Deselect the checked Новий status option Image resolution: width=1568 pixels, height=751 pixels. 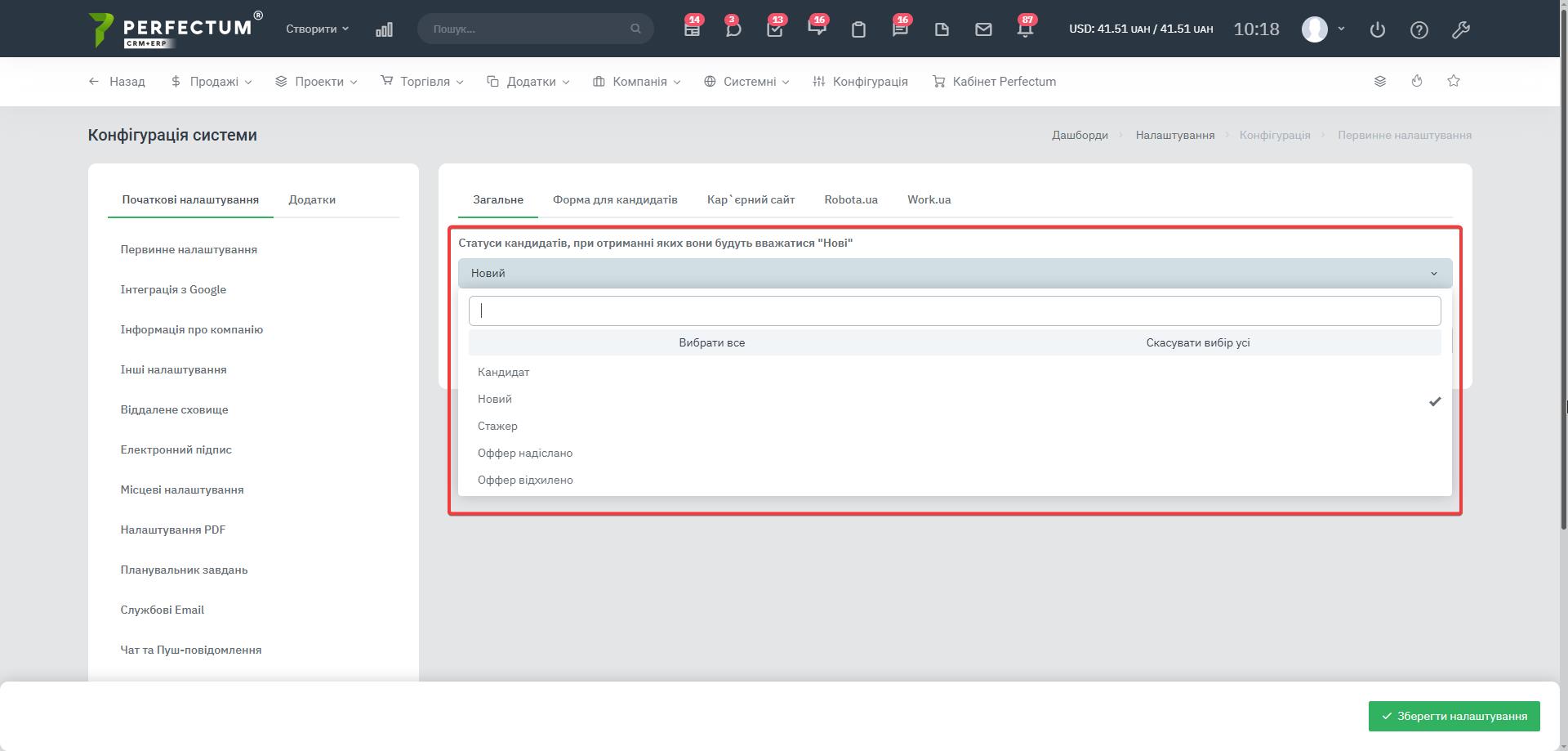pos(495,399)
